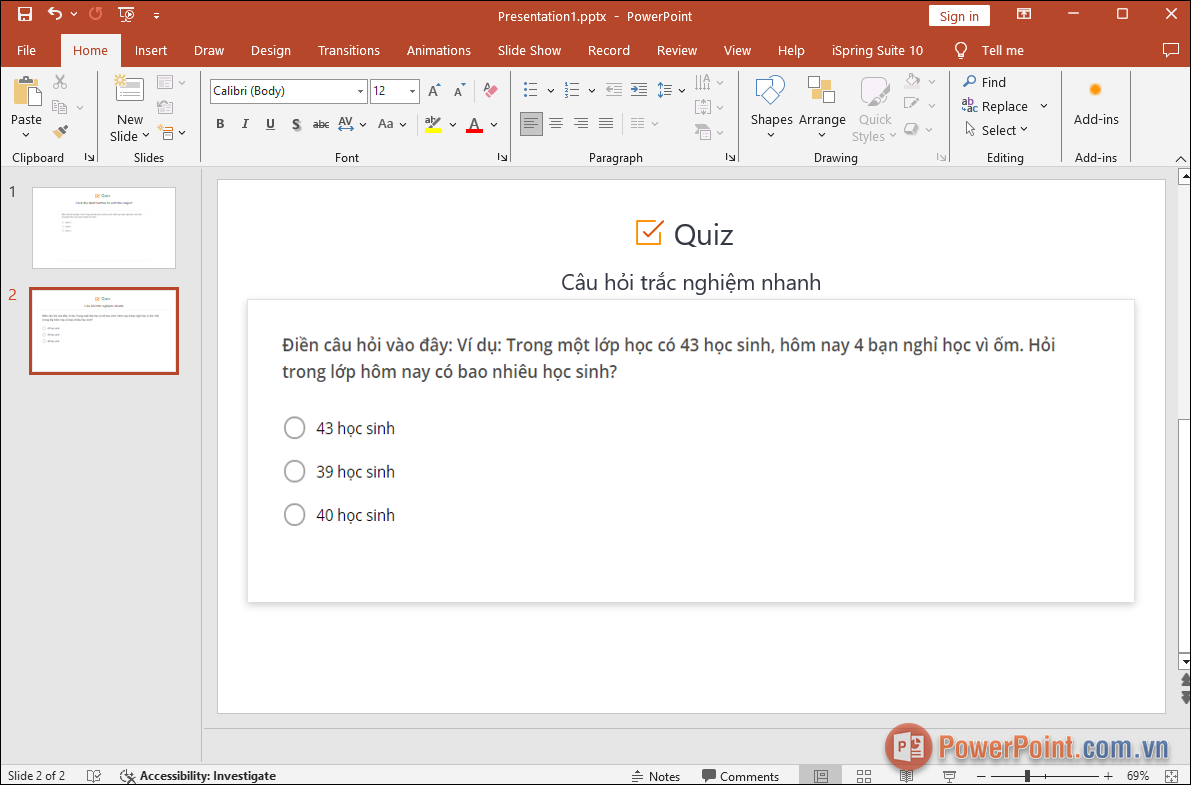The image size is (1191, 785).
Task: Open the Shapes gallery
Action: pyautogui.click(x=771, y=106)
